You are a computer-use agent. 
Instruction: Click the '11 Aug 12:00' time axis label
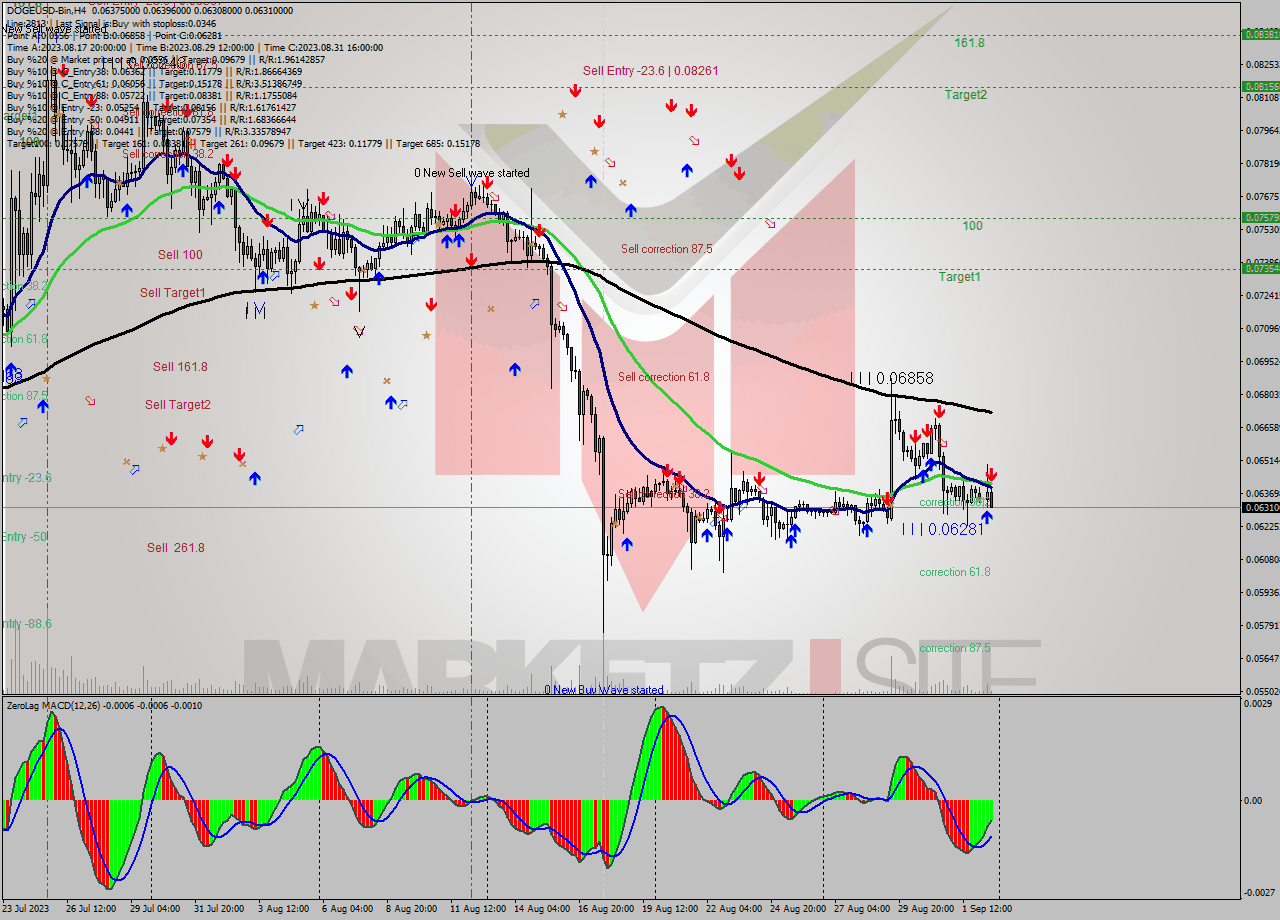(477, 909)
